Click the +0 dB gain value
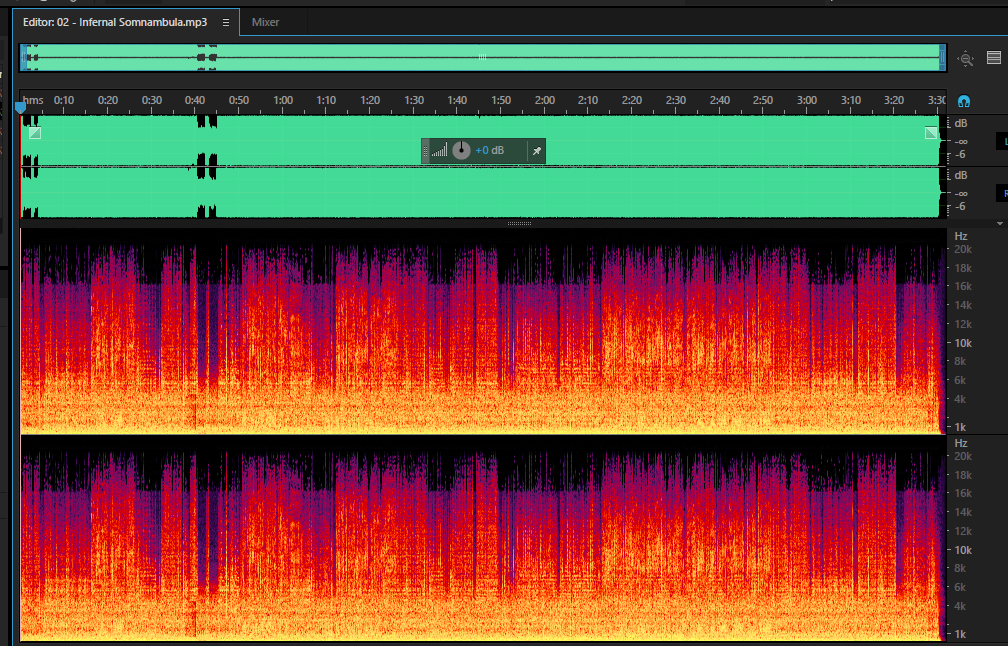The image size is (1008, 646). (489, 150)
